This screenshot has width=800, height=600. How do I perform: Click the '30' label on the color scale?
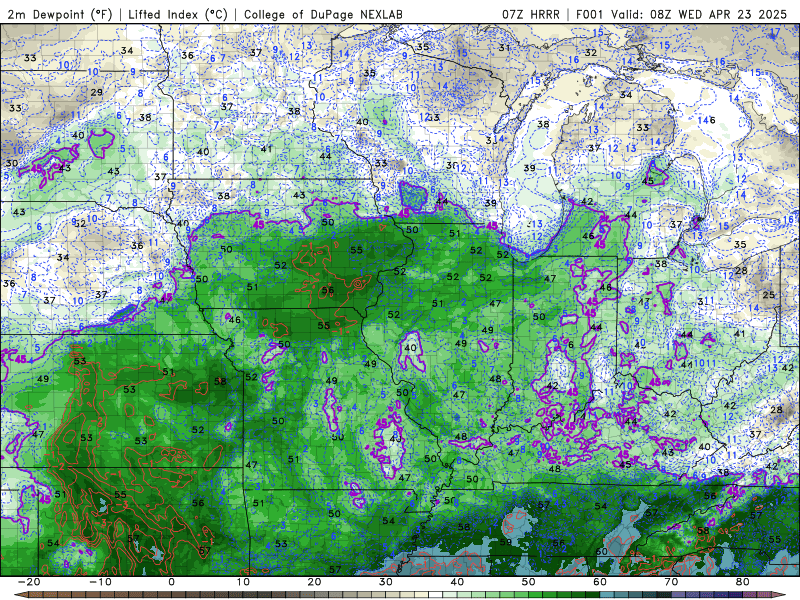[x=386, y=582]
